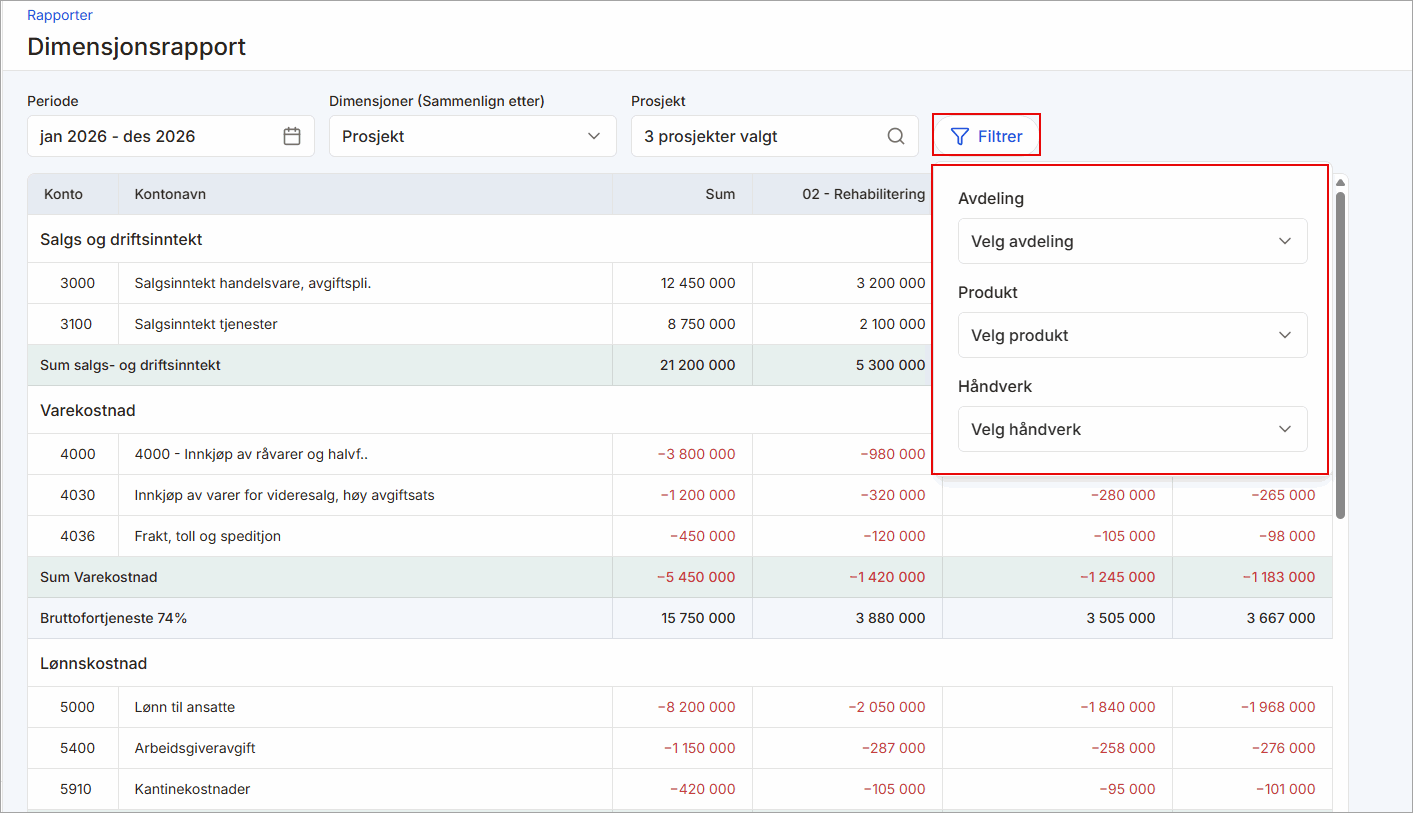This screenshot has width=1413, height=813.
Task: Click the '3 prosjekter valgt' project field
Action: tap(775, 136)
